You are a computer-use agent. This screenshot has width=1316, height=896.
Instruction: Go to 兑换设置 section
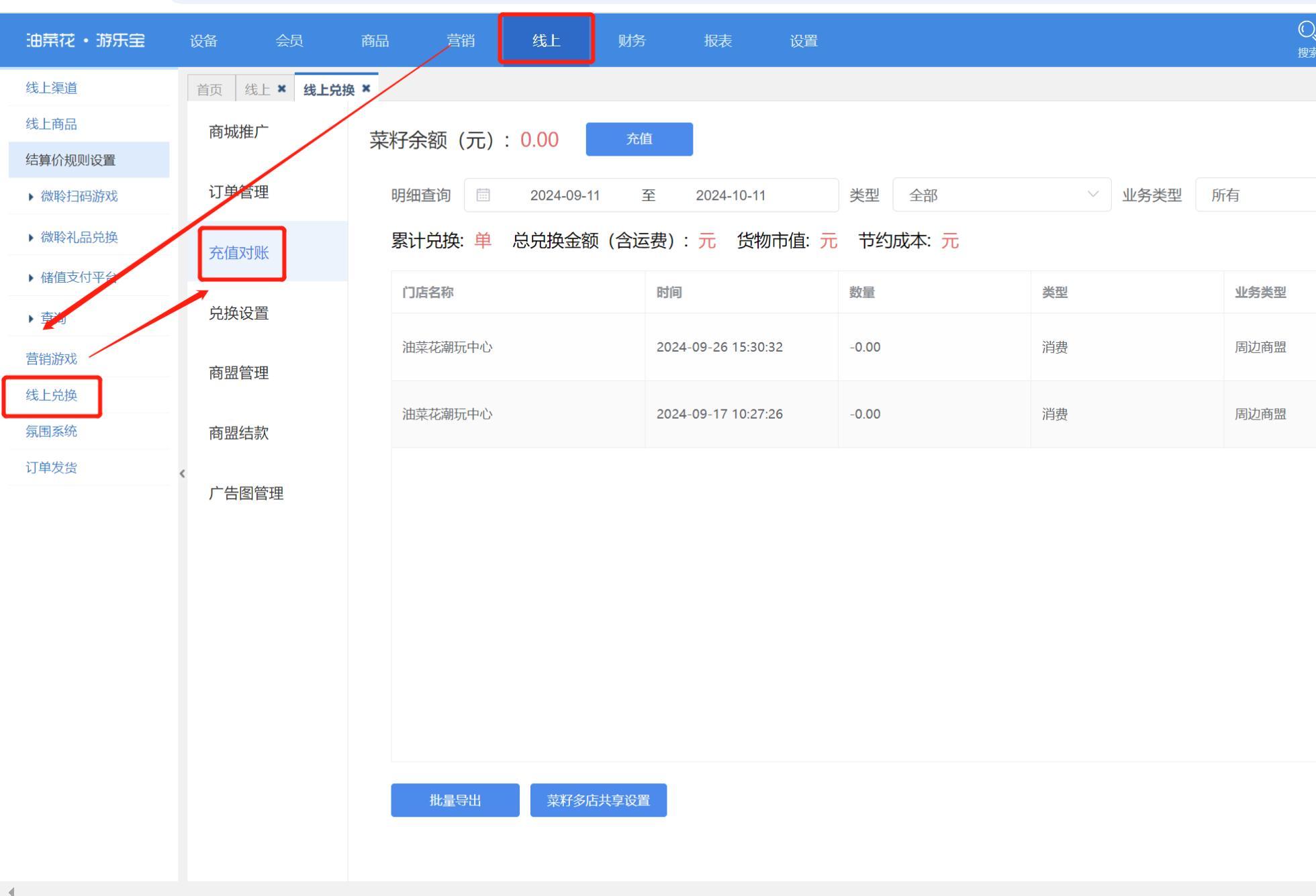tap(238, 313)
